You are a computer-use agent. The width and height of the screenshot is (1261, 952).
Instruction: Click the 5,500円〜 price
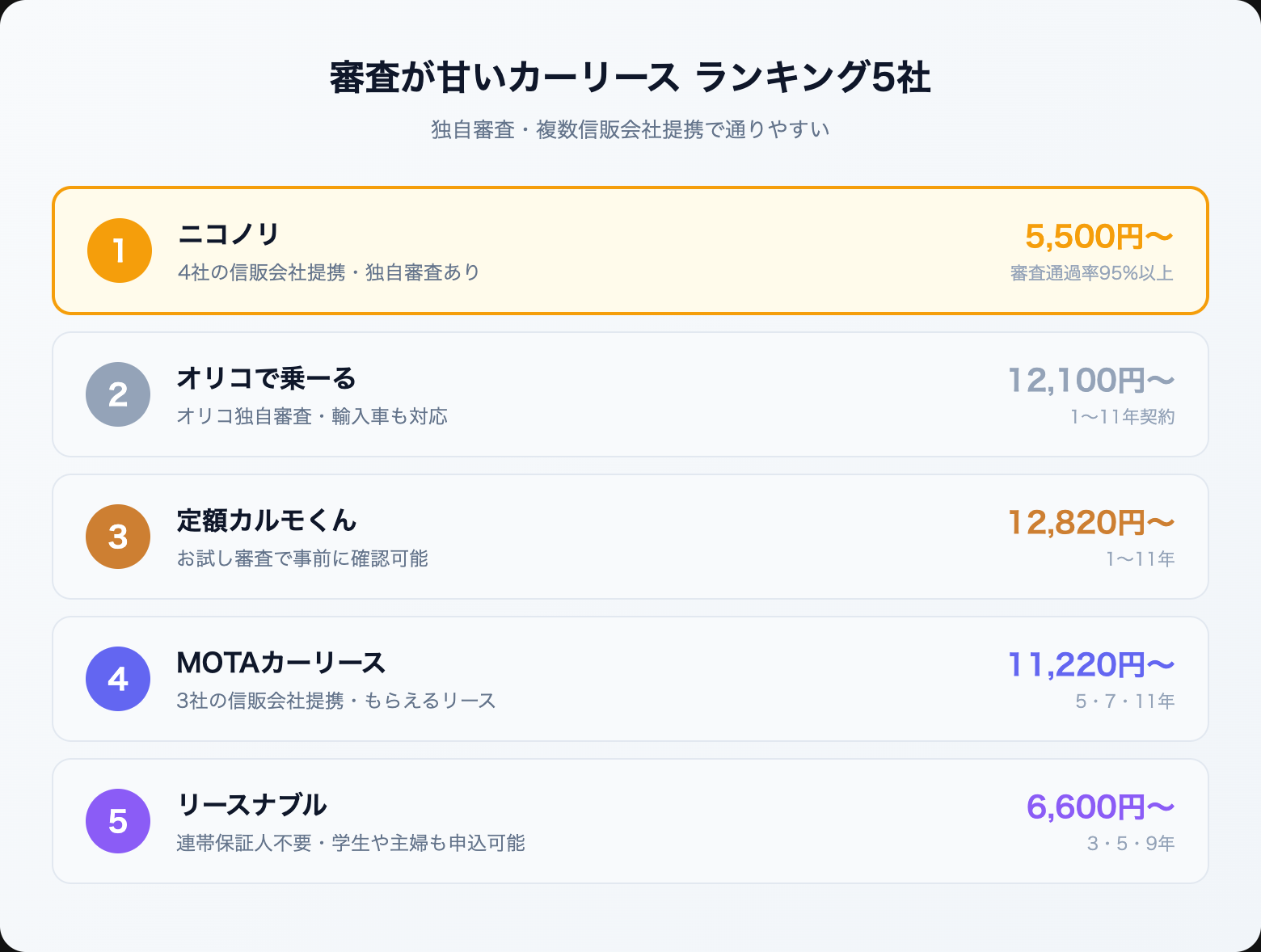tap(1099, 237)
